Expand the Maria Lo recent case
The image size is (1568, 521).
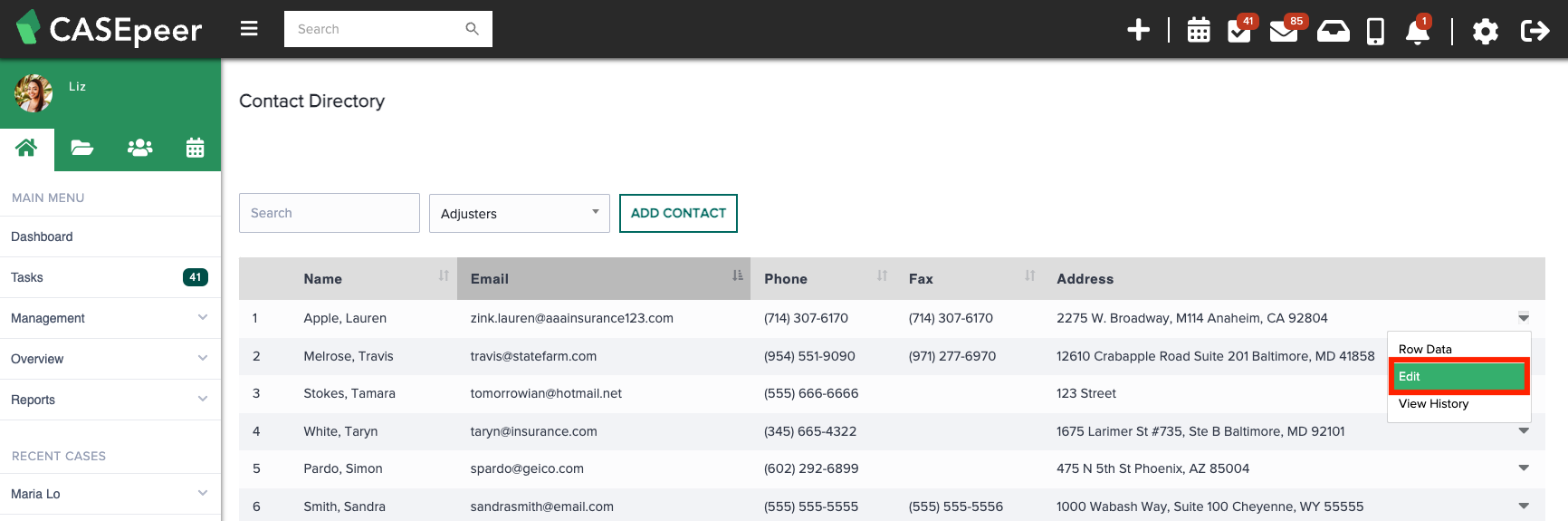110,494
